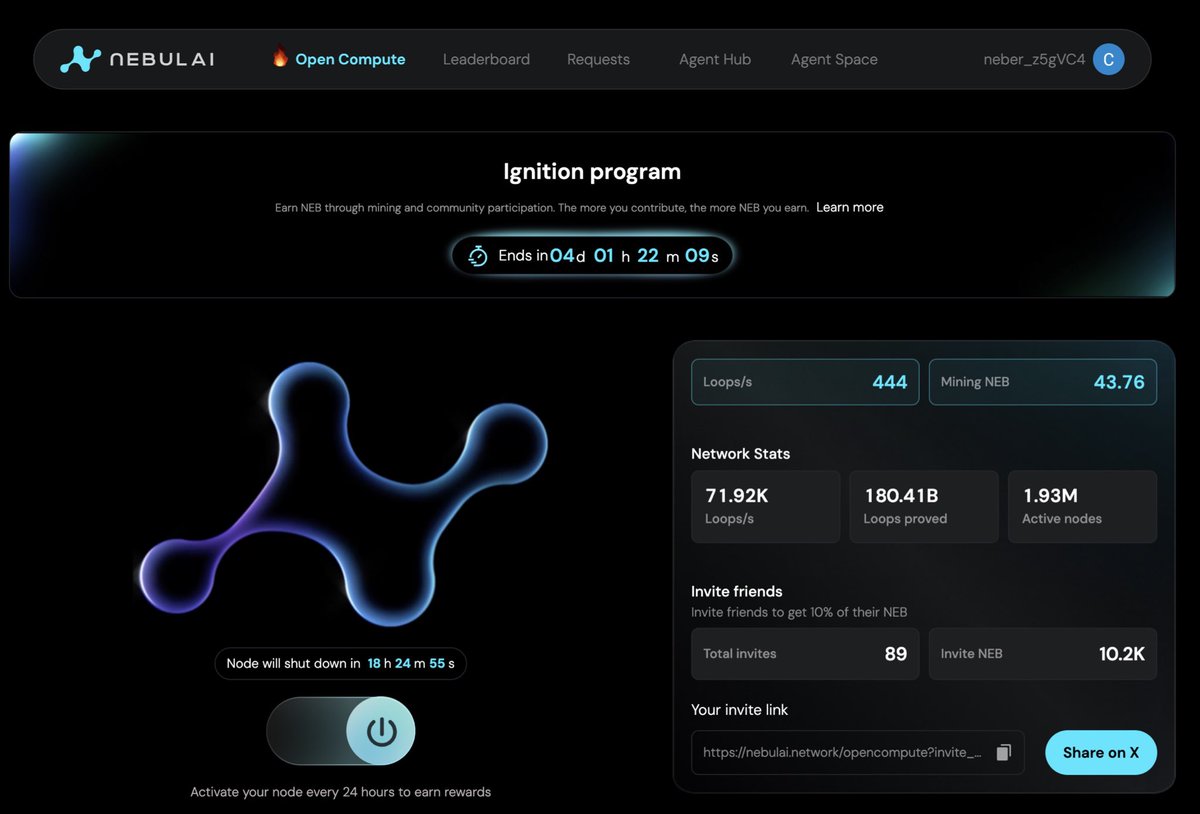Click the Your invite link label
Image resolution: width=1200 pixels, height=814 pixels.
tap(740, 710)
